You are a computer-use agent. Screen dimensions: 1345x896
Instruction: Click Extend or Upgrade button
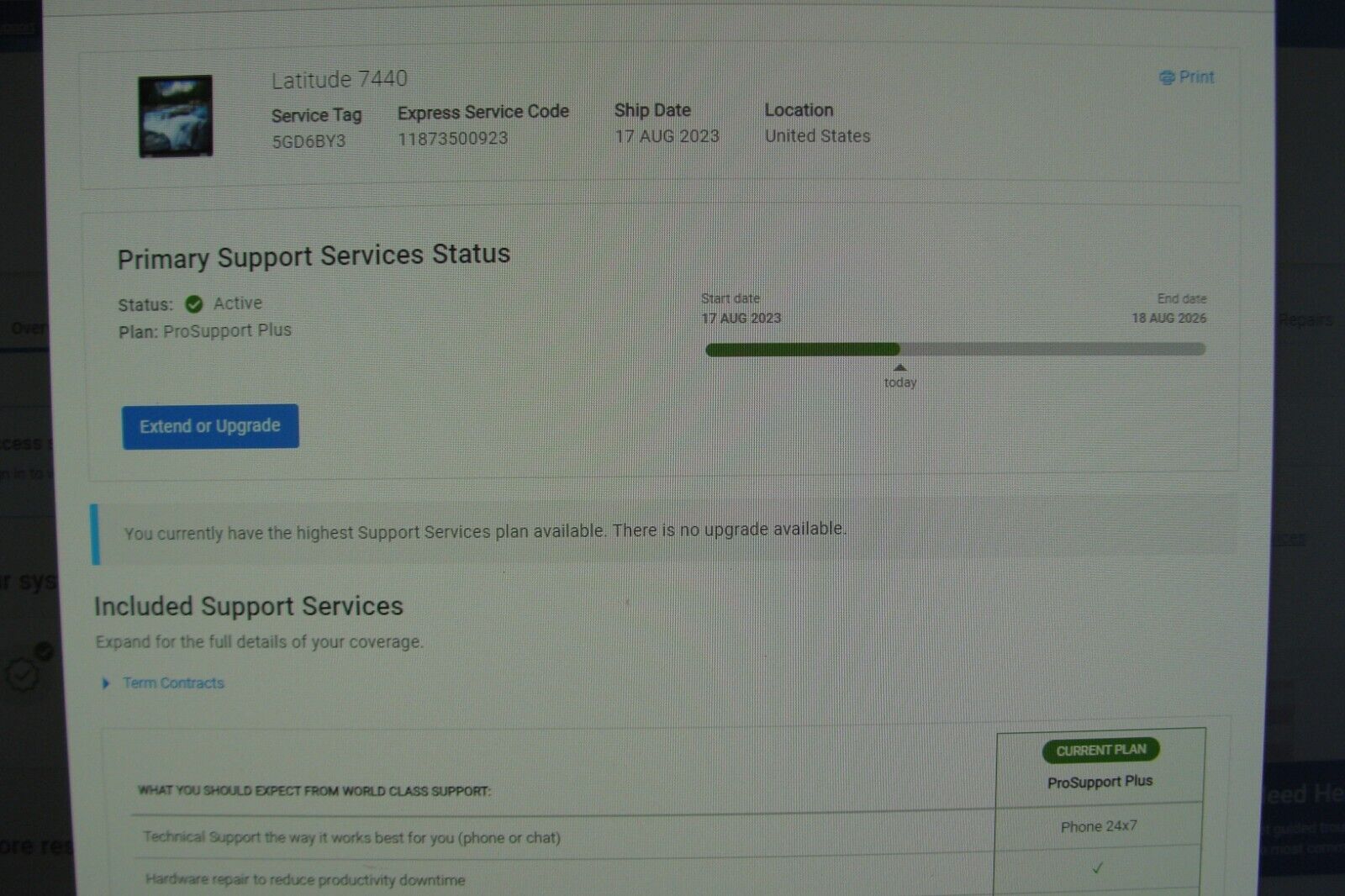[x=210, y=426]
